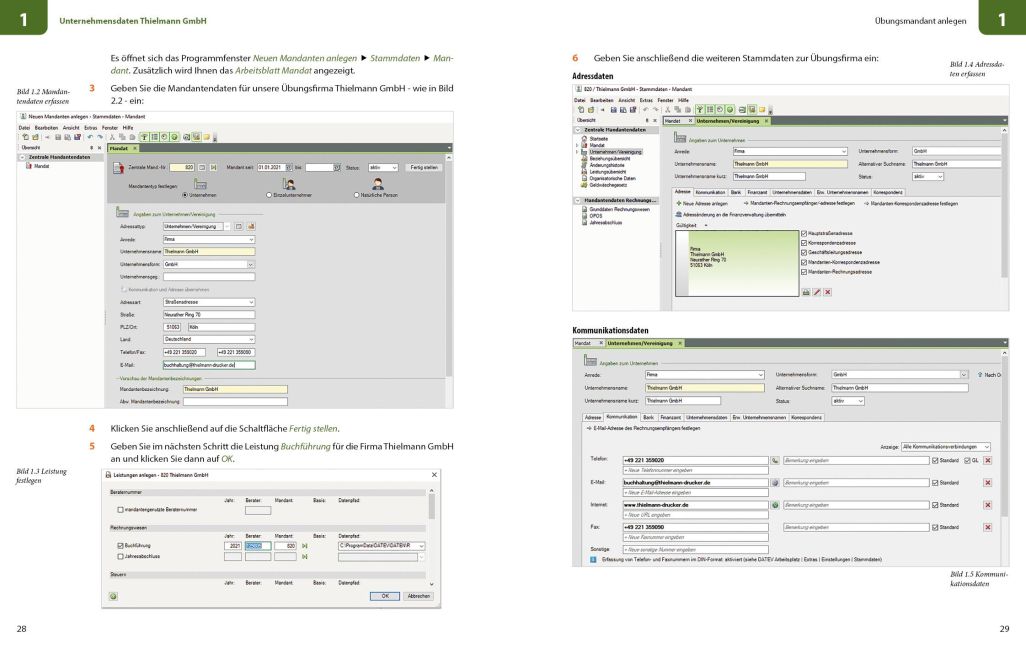The height and width of the screenshot is (648, 1026).
Task: Click the green OK icon in Leistungen anlegen dialog
Action: (x=113, y=596)
